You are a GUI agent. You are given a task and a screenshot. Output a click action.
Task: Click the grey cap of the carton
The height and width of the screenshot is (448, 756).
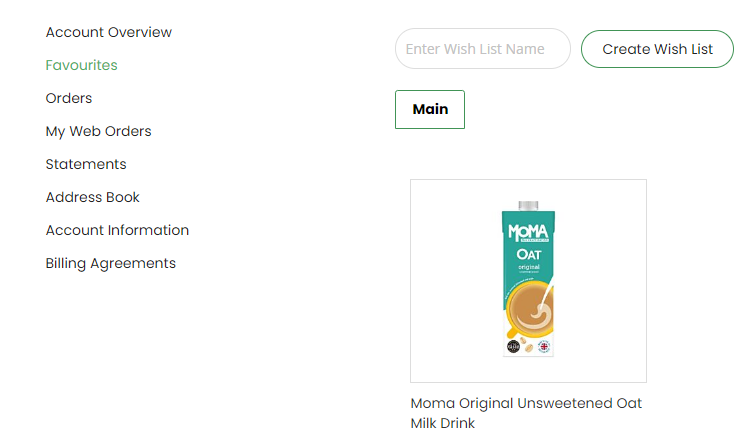tap(528, 204)
